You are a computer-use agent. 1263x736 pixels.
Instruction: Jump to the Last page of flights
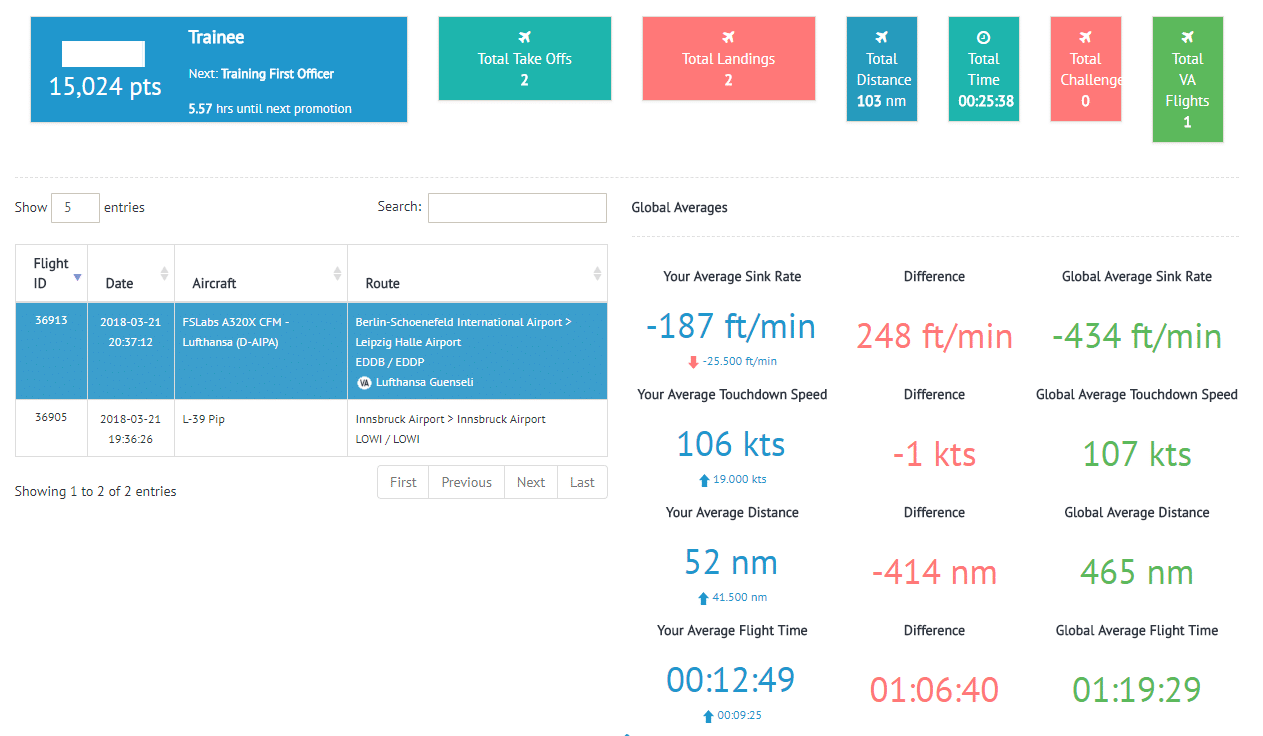[x=582, y=482]
